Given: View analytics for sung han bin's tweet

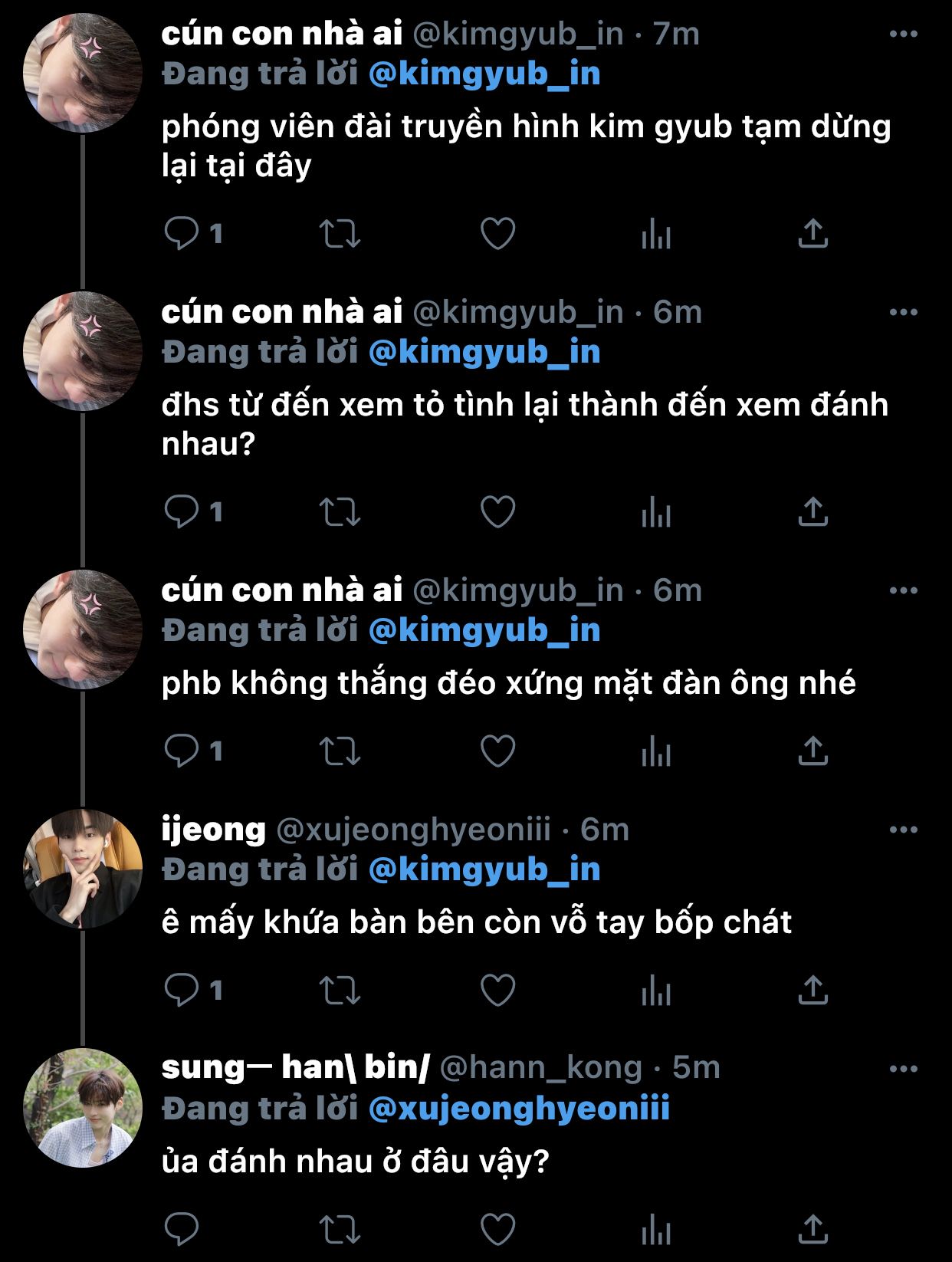Looking at the screenshot, I should tap(655, 1230).
